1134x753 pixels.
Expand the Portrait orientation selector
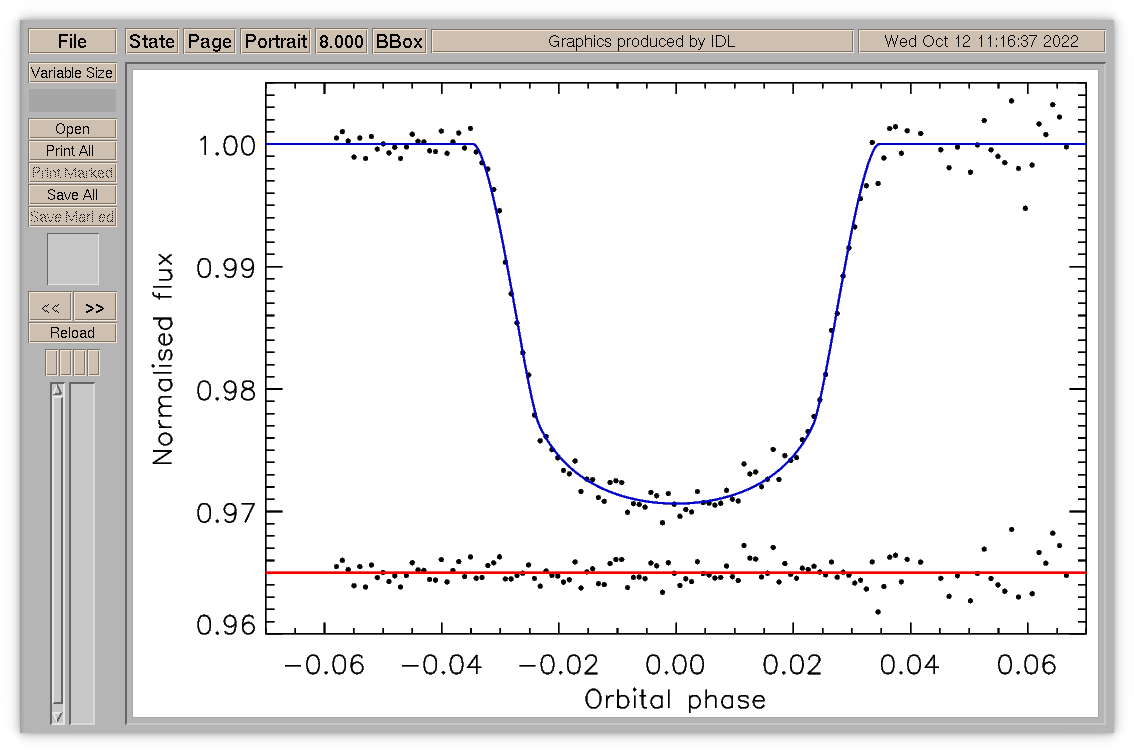(x=276, y=41)
